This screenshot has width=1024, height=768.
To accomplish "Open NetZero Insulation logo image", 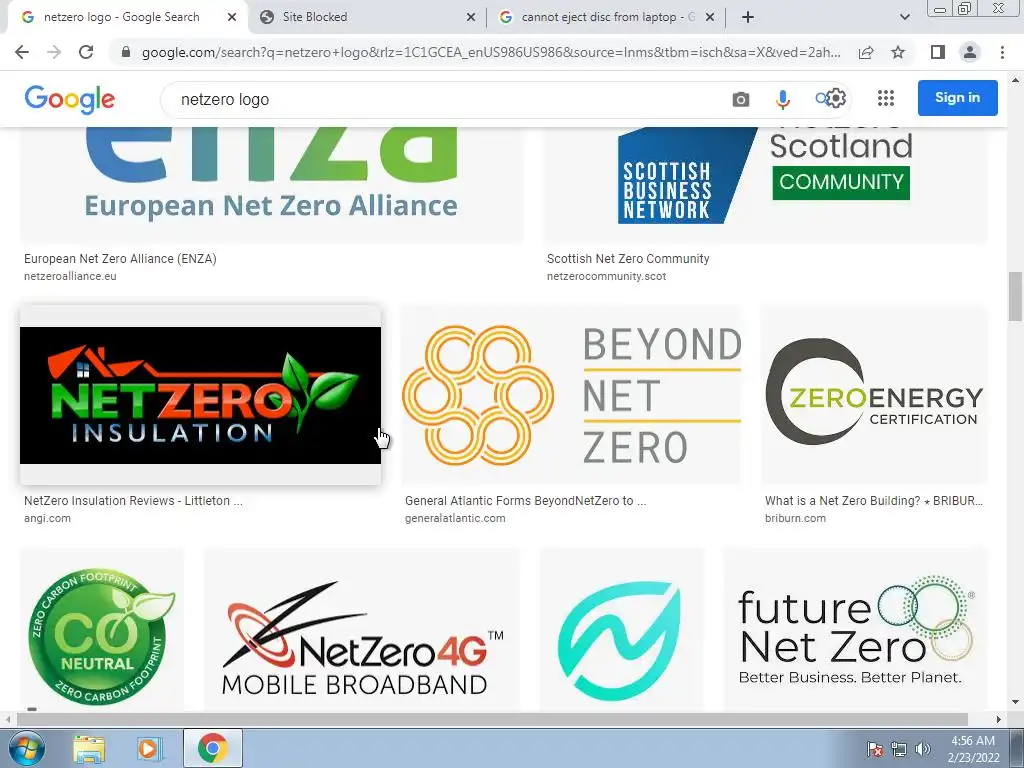I will tap(200, 395).
